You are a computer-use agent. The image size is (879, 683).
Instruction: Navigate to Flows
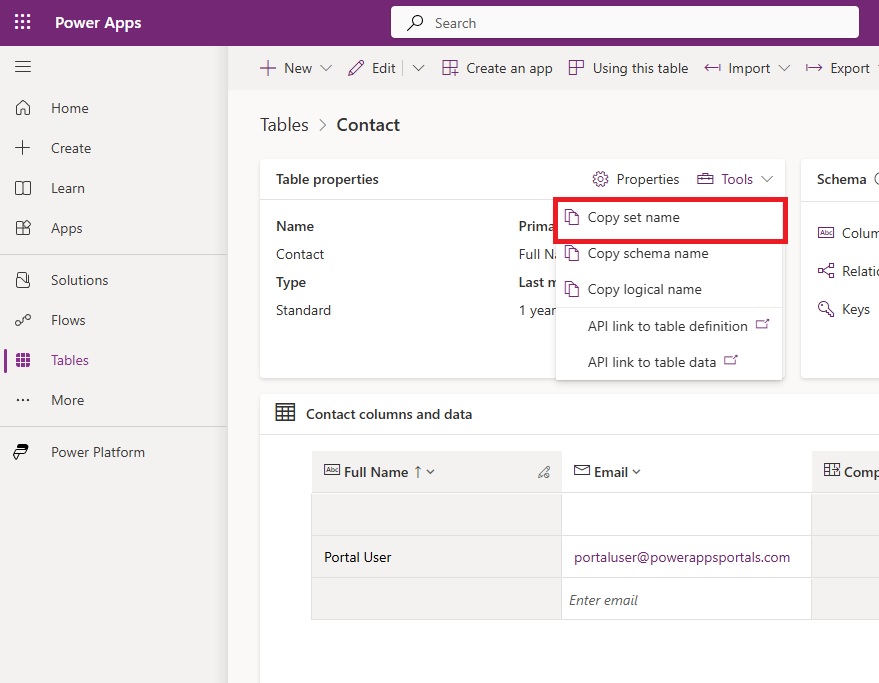click(68, 320)
